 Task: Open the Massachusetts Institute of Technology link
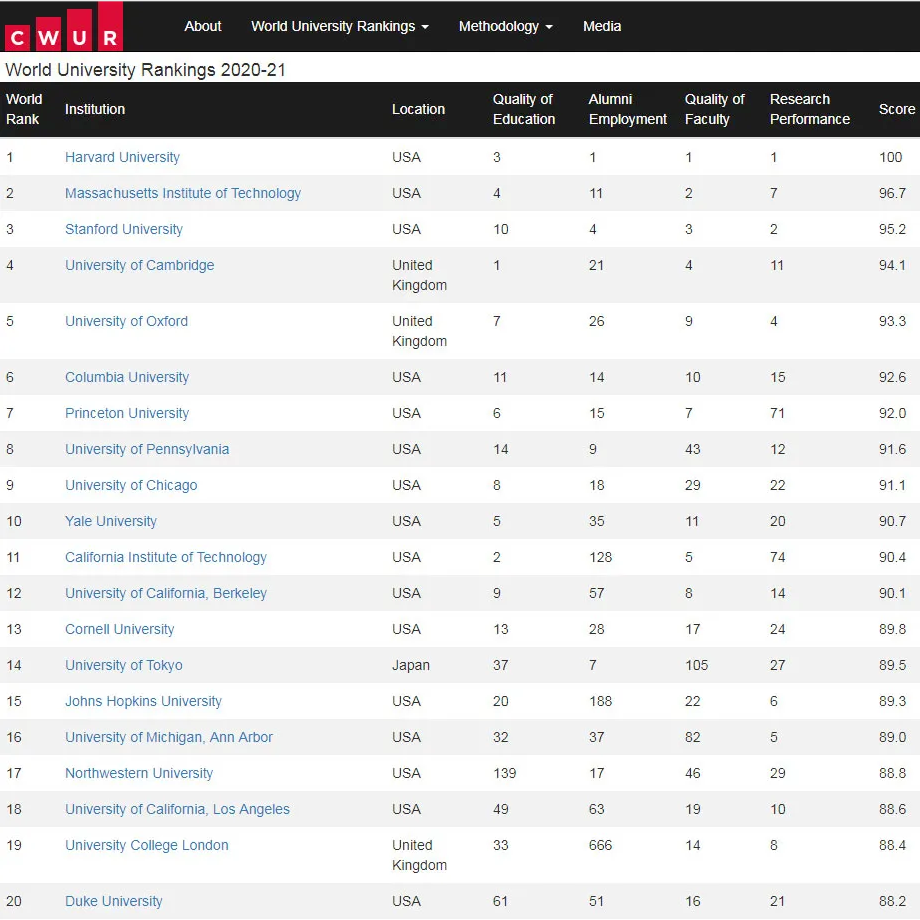[x=182, y=193]
